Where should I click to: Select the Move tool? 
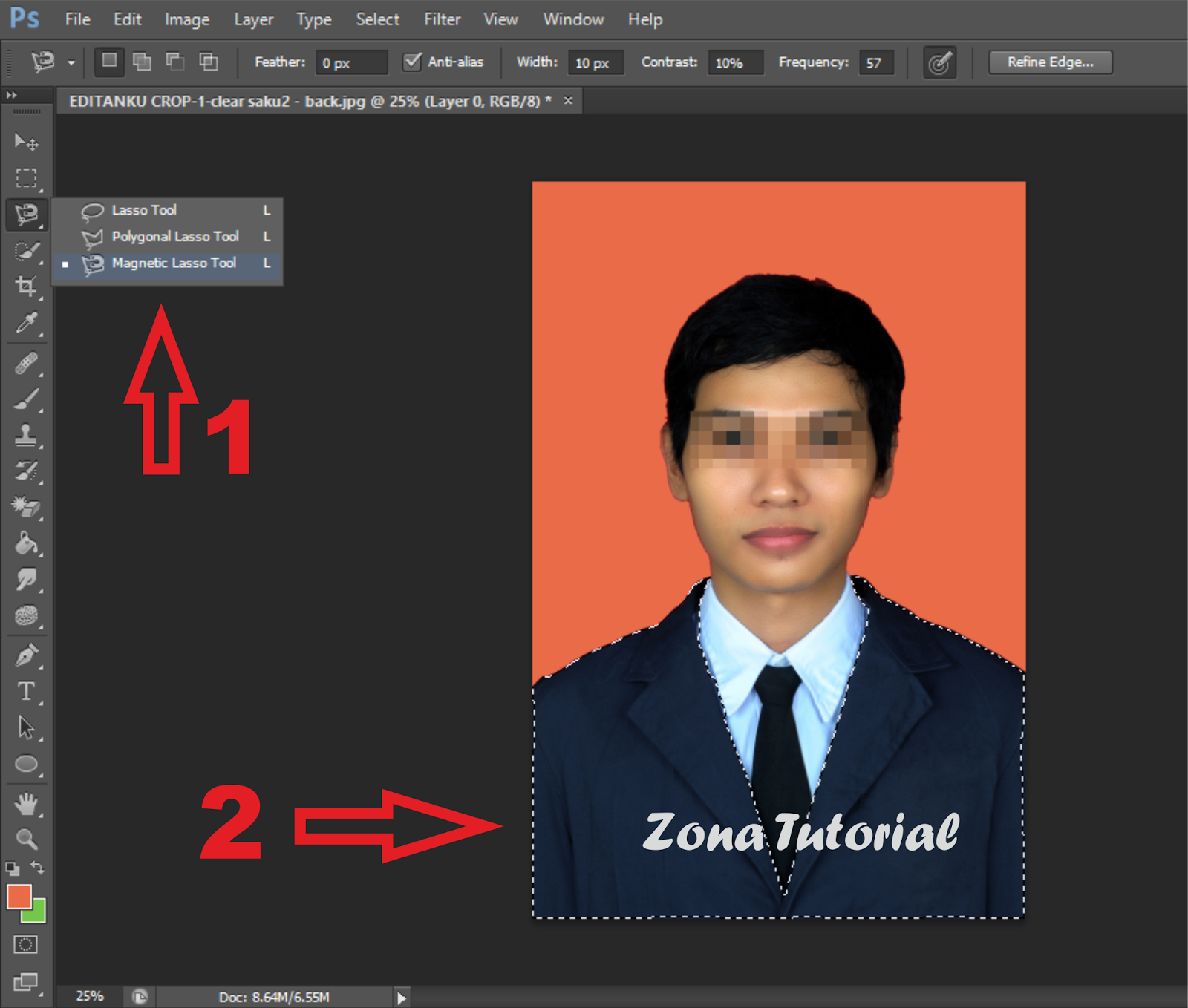(x=26, y=141)
